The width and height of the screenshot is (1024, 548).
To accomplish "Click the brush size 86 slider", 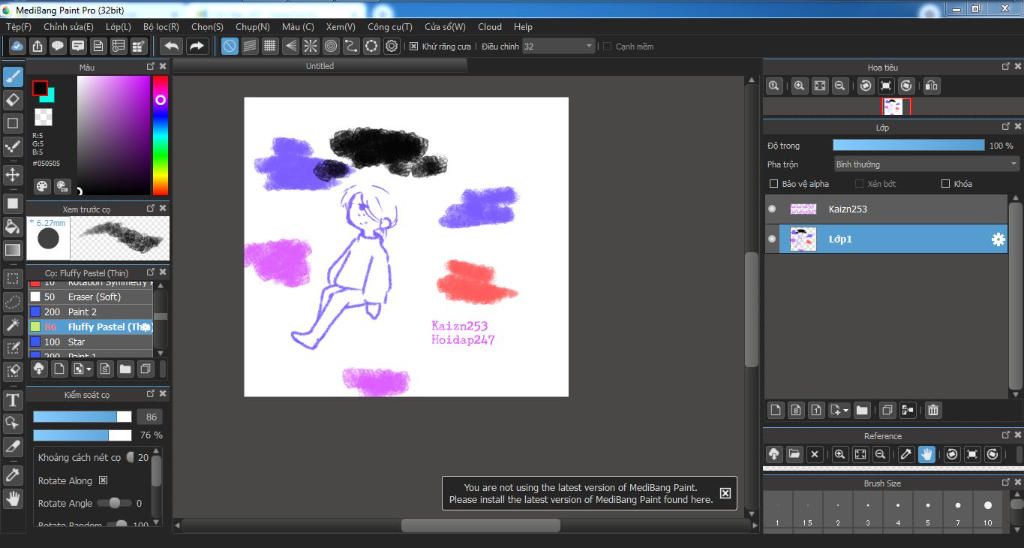I will click(82, 417).
